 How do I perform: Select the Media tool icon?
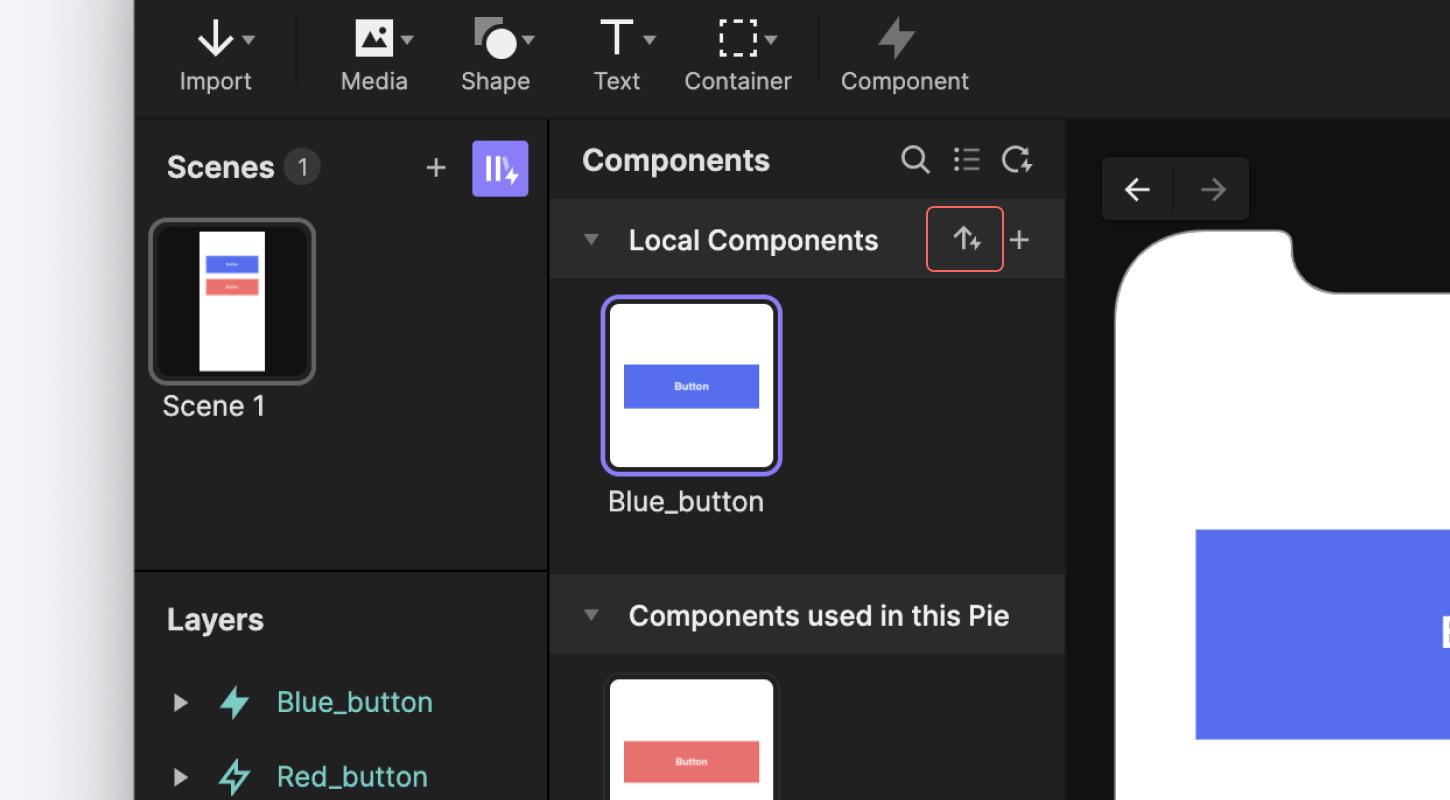(373, 40)
